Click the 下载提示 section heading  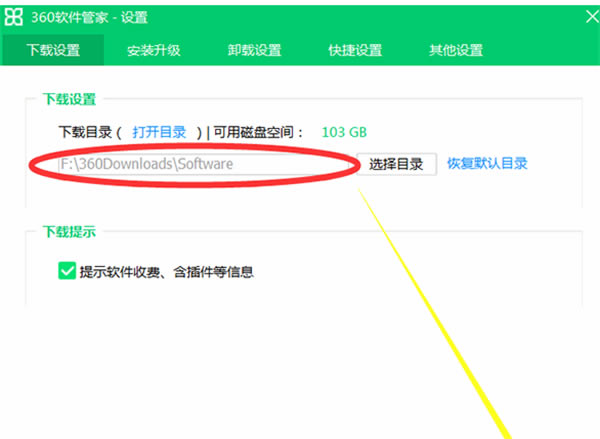tap(69, 232)
